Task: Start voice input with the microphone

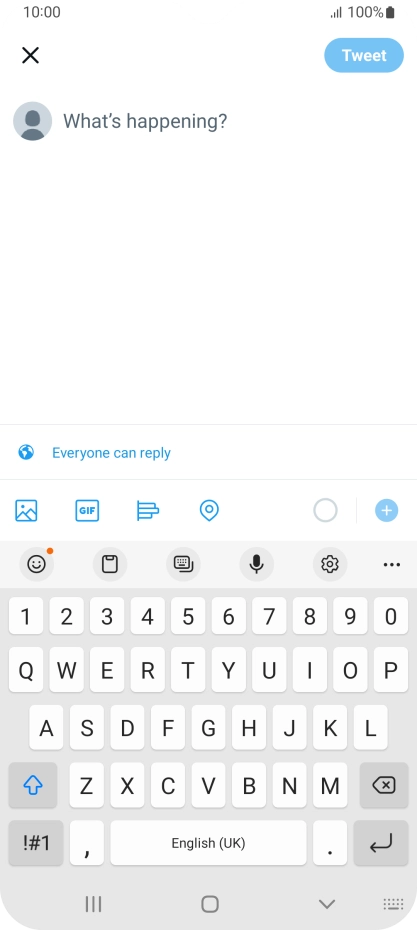Action: pyautogui.click(x=256, y=564)
